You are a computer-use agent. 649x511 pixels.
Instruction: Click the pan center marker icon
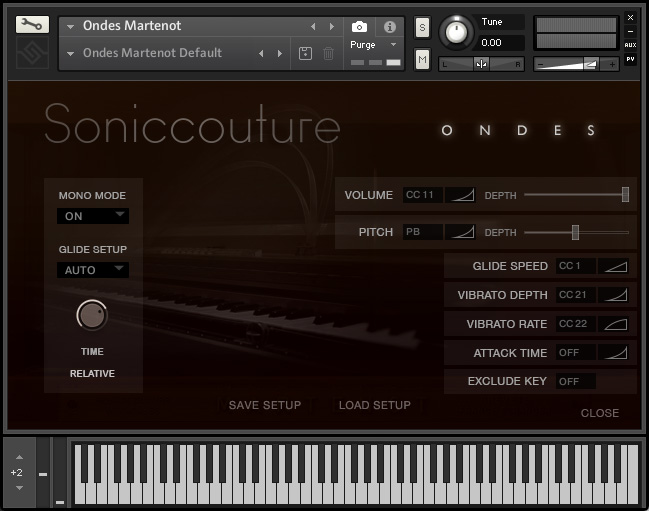point(481,64)
